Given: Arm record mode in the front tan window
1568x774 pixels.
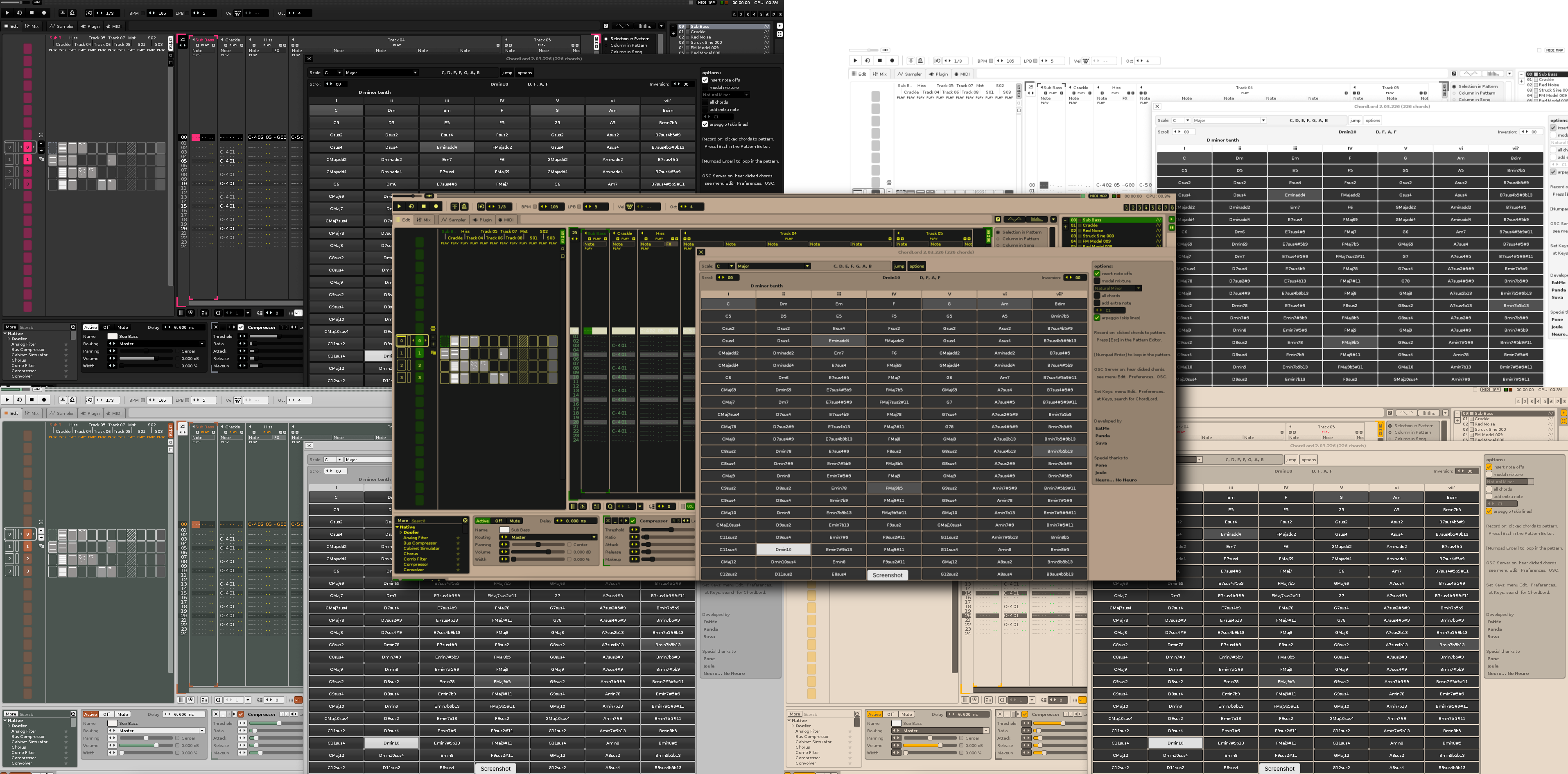Looking at the screenshot, I should [x=436, y=206].
